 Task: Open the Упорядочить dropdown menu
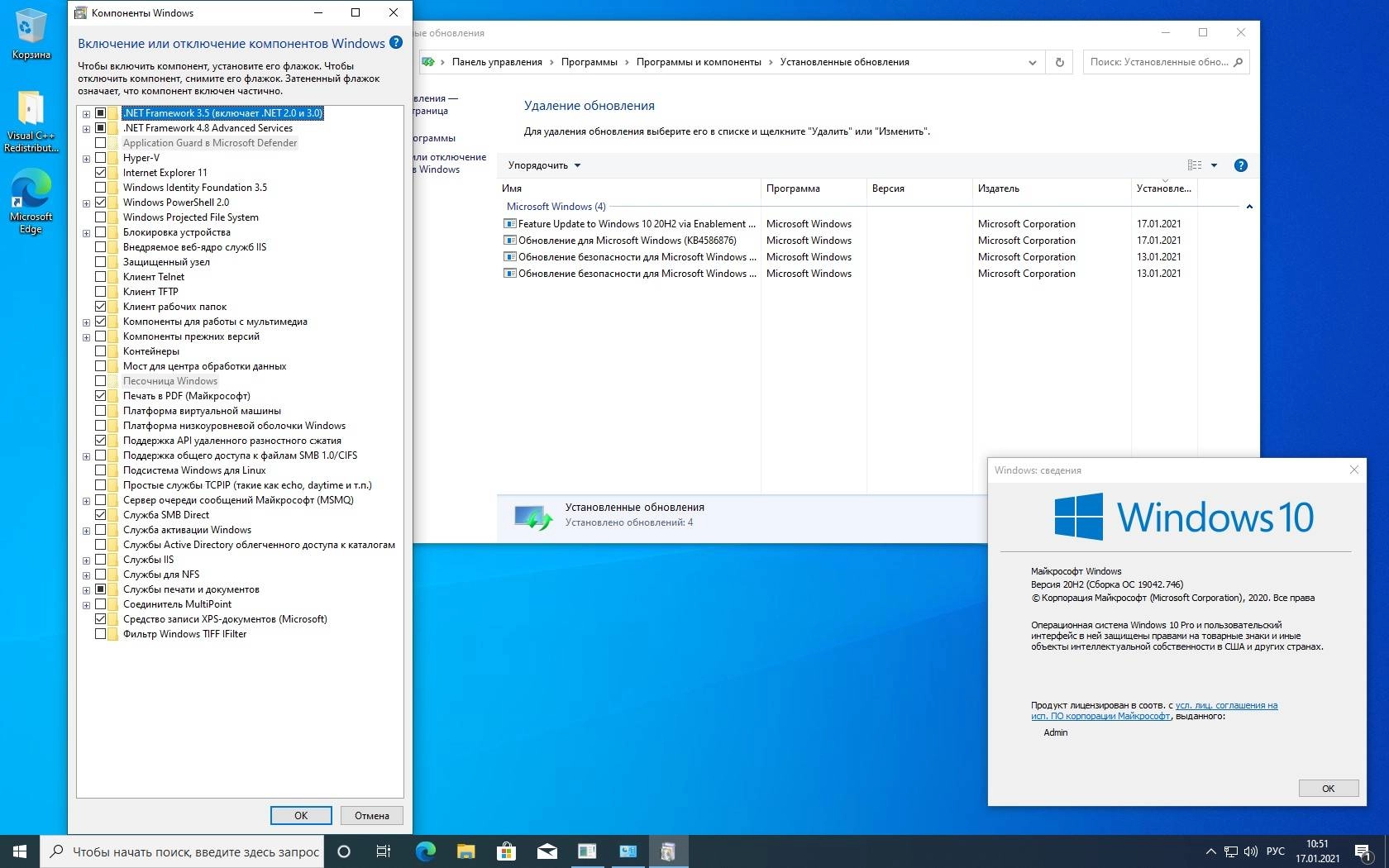pyautogui.click(x=544, y=165)
